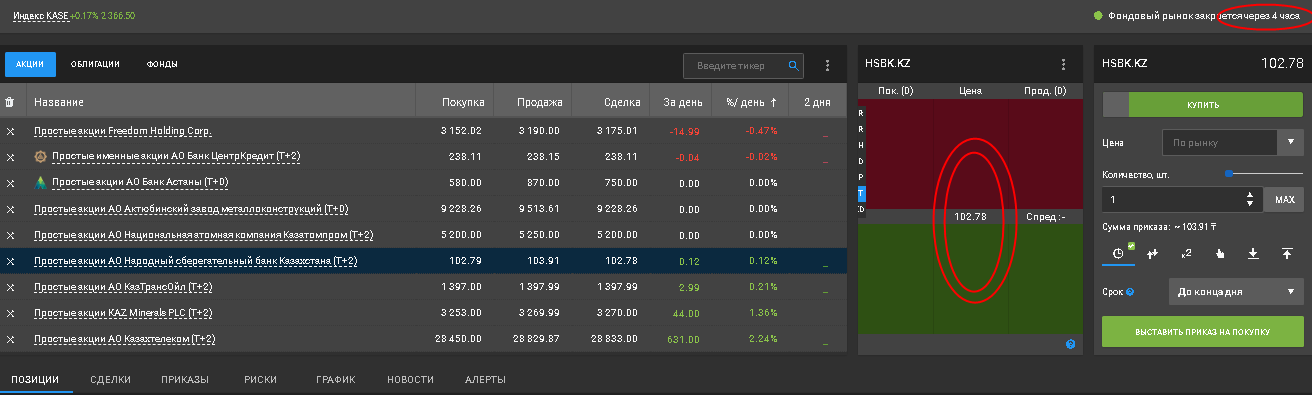The image size is (1312, 395).
Task: Select the download-arrow order-type icon
Action: coord(1253,253)
